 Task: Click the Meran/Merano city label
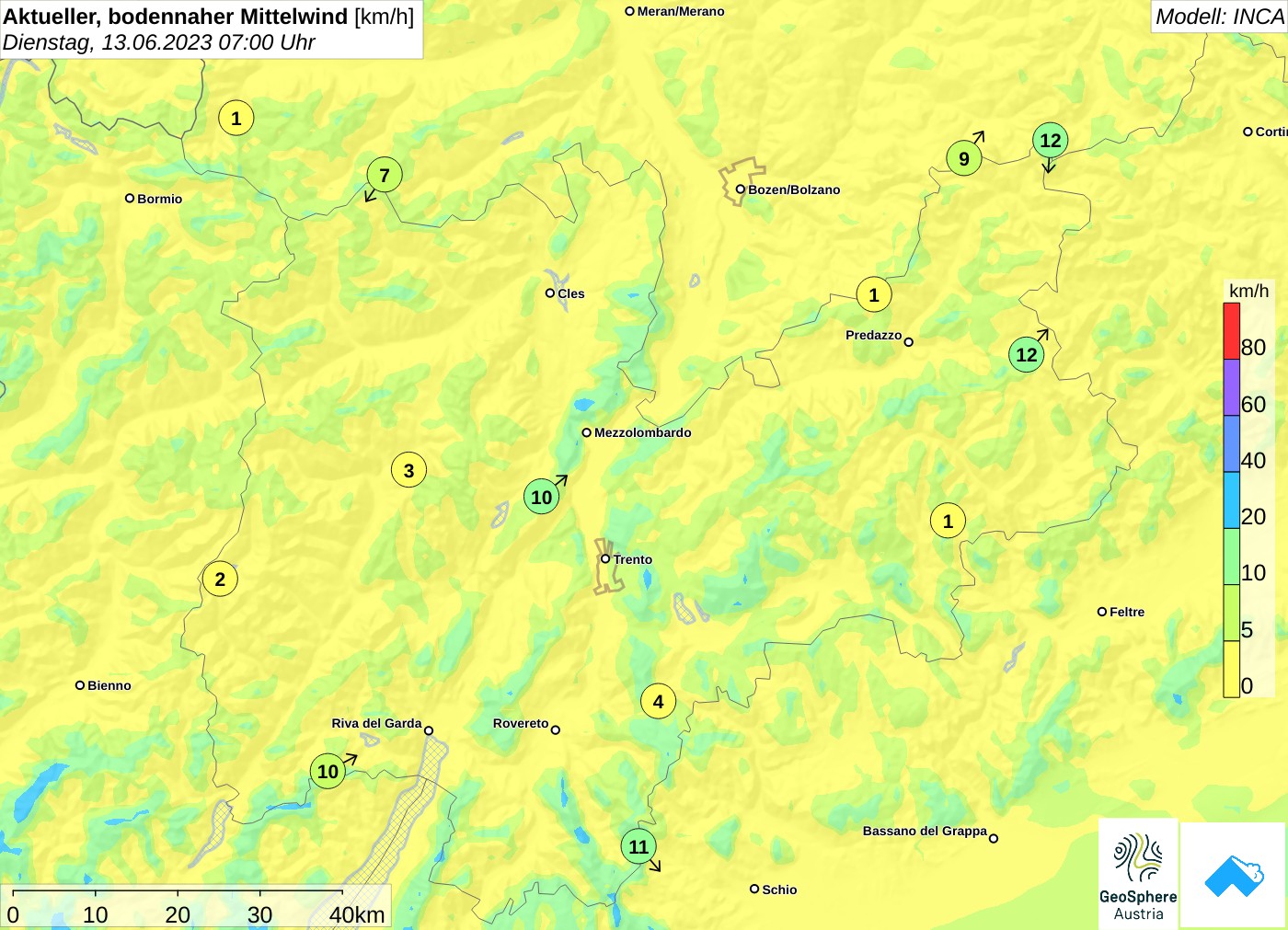point(681,11)
